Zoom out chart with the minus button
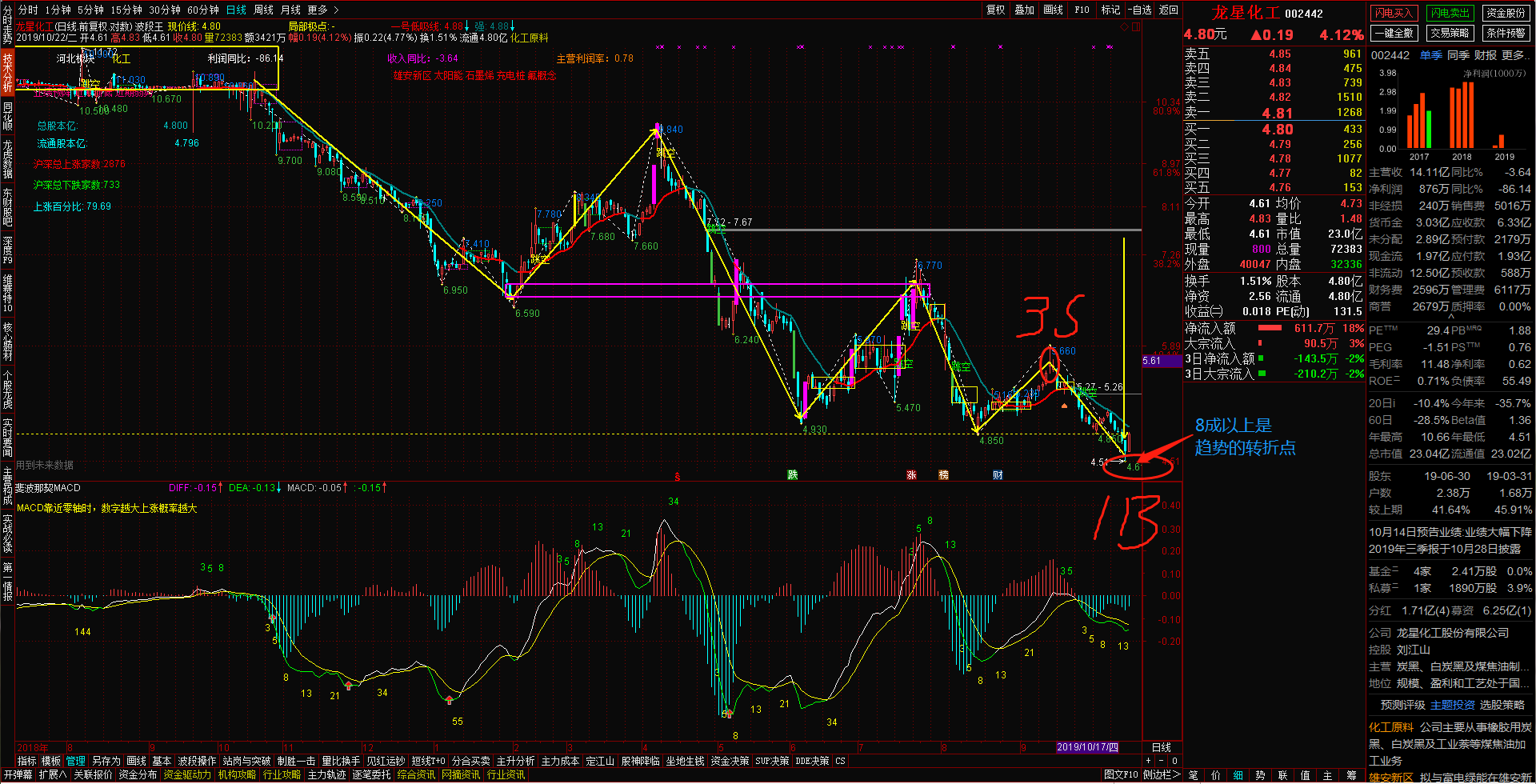Image resolution: width=1536 pixels, height=784 pixels. (1162, 761)
